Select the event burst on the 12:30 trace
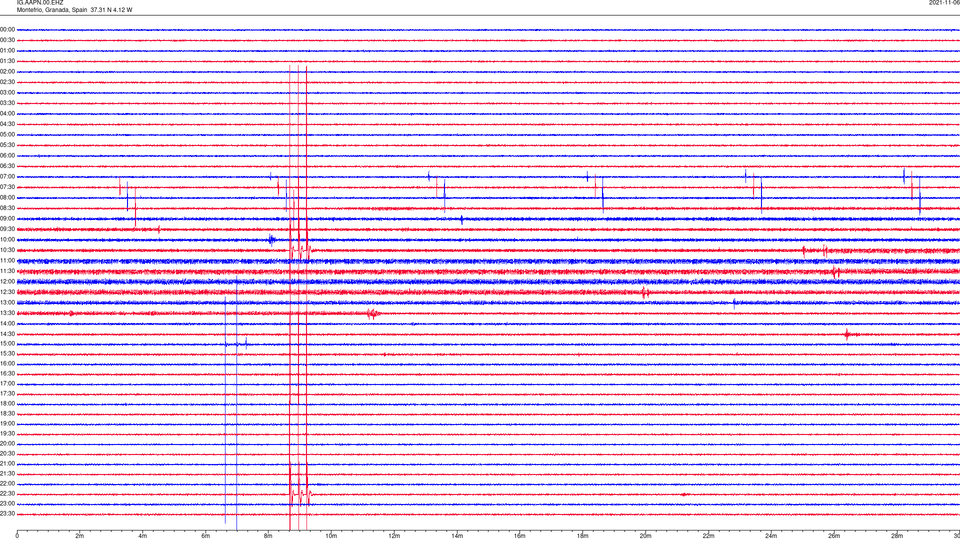This screenshot has height=540, width=960. [x=645, y=293]
